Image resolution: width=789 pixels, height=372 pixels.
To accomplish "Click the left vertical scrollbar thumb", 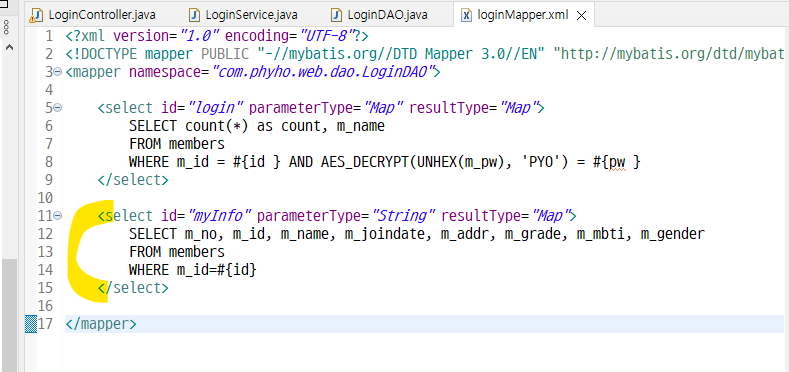I will click(x=9, y=315).
